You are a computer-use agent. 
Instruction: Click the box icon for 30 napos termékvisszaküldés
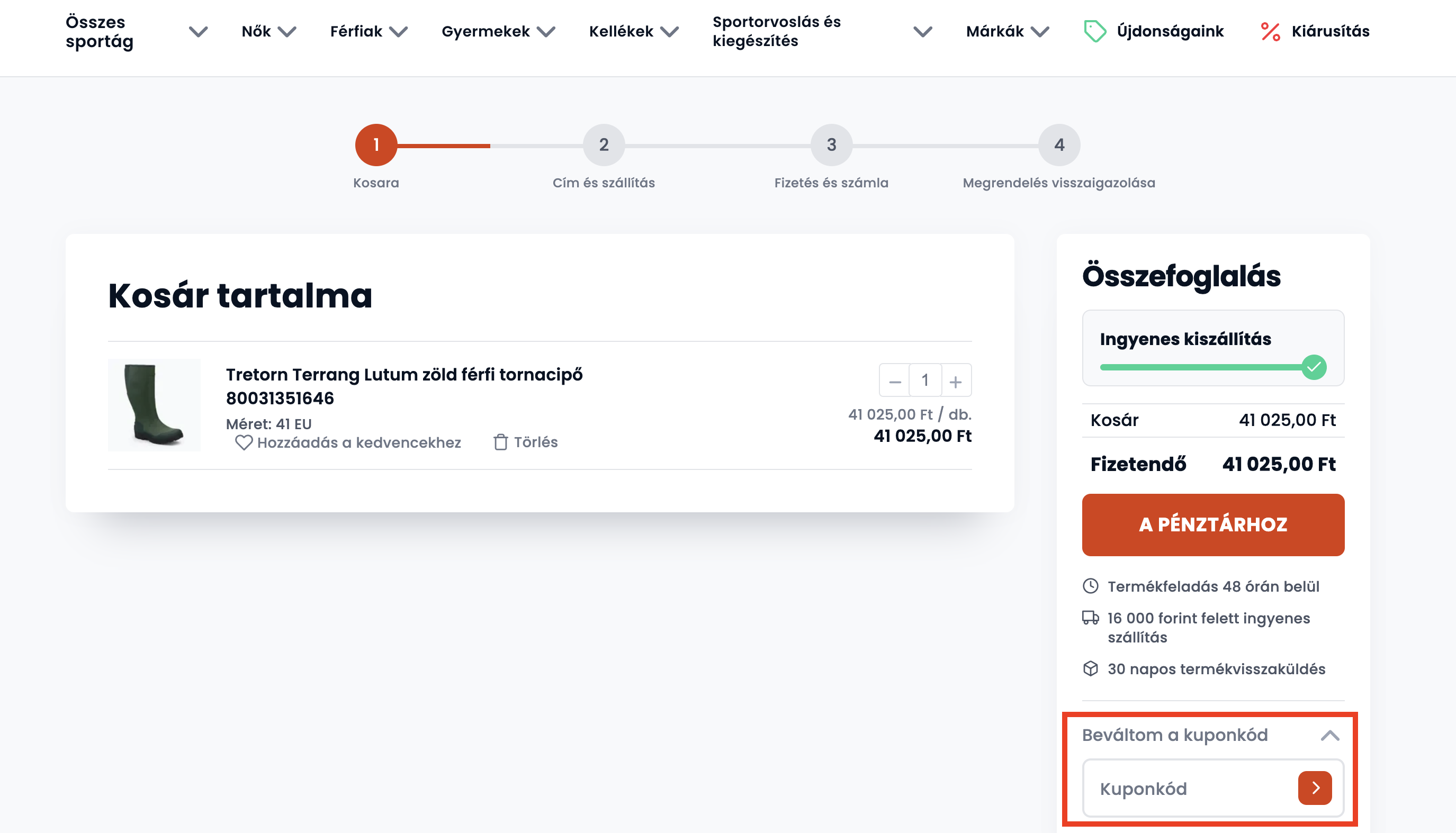click(1090, 668)
